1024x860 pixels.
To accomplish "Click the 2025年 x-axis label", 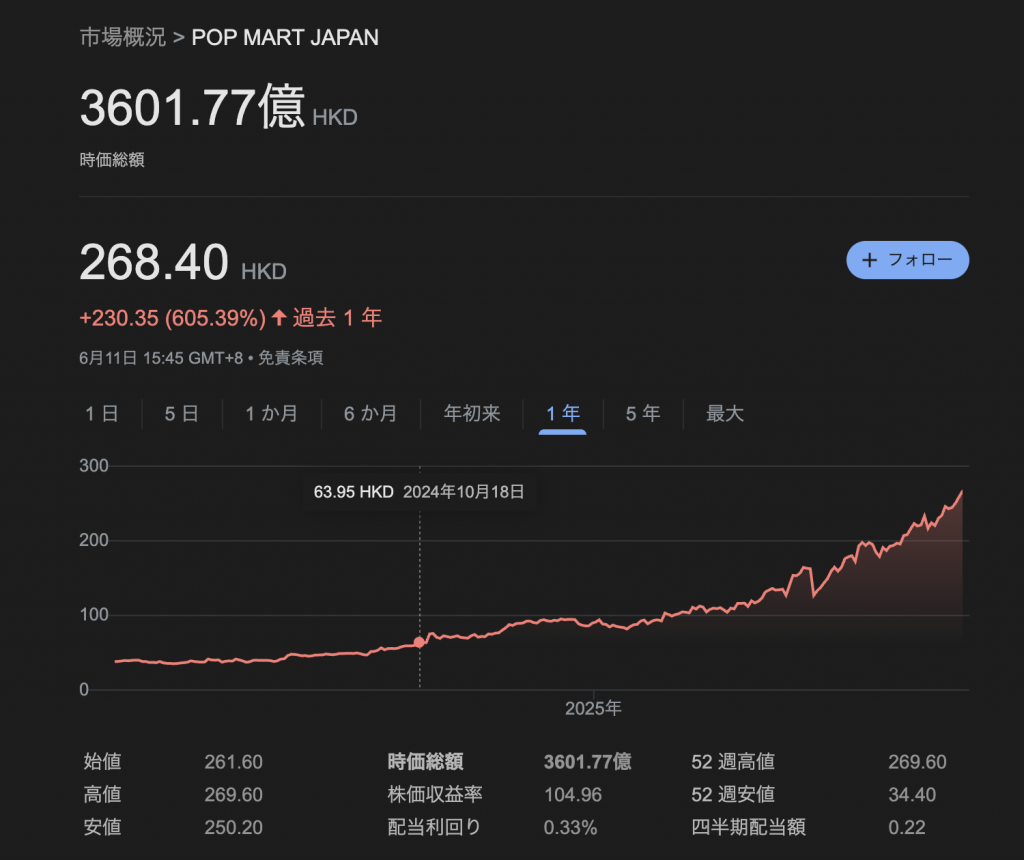I will (593, 709).
